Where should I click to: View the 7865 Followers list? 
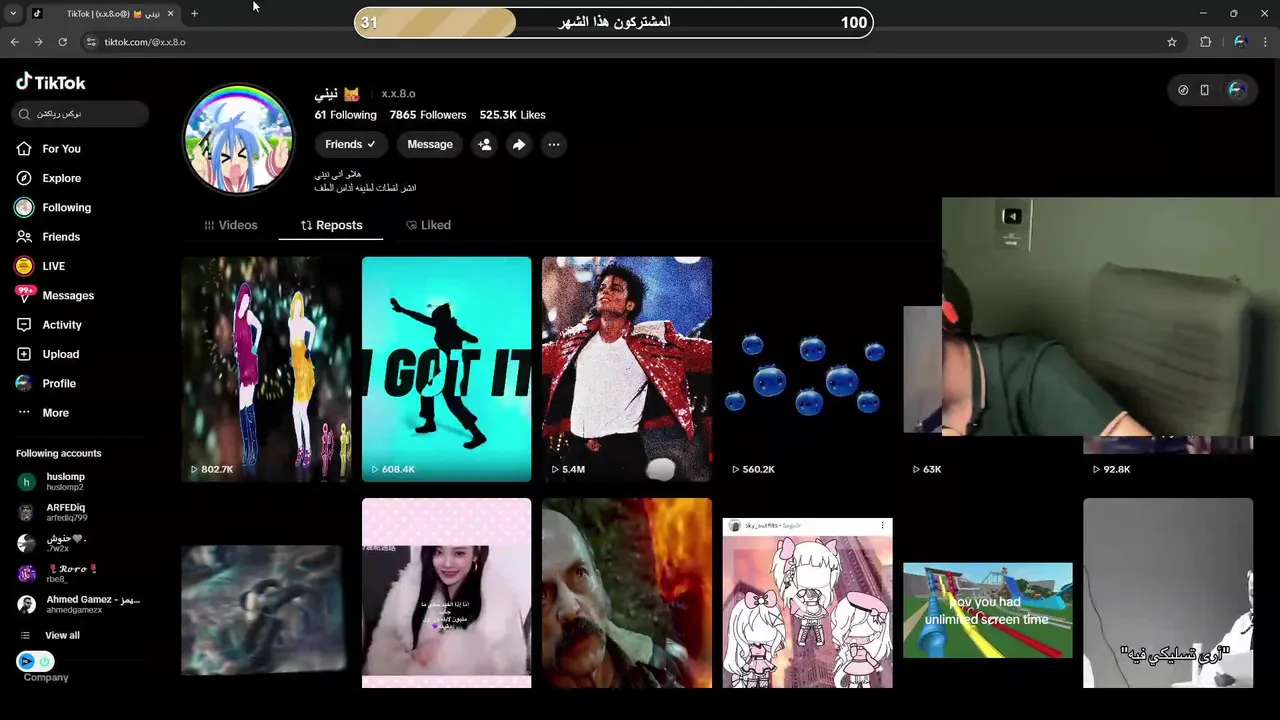[428, 115]
